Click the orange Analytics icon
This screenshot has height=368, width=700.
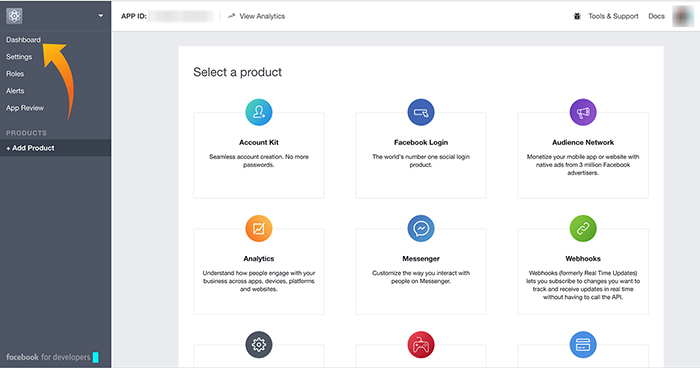point(259,228)
